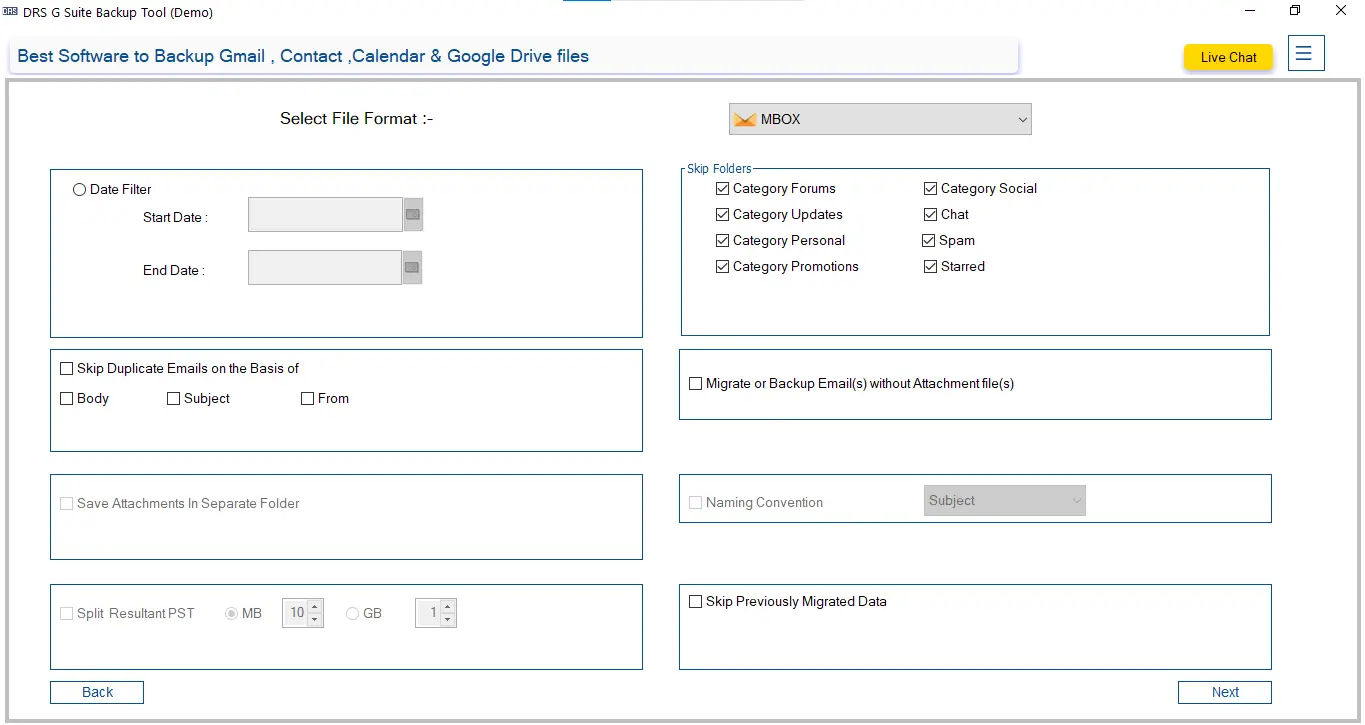The width and height of the screenshot is (1365, 725).
Task: Click the End Date input field
Action: pos(325,267)
